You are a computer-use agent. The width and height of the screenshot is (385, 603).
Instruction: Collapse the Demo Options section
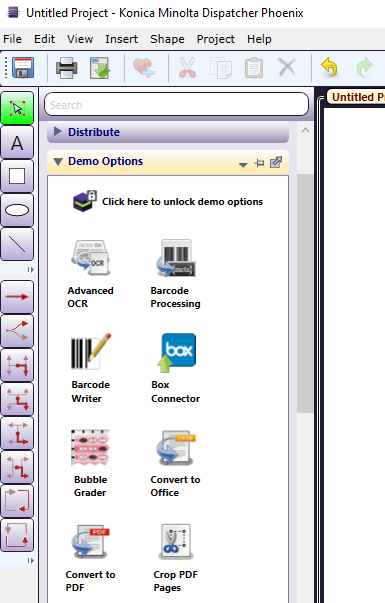tap(58, 162)
